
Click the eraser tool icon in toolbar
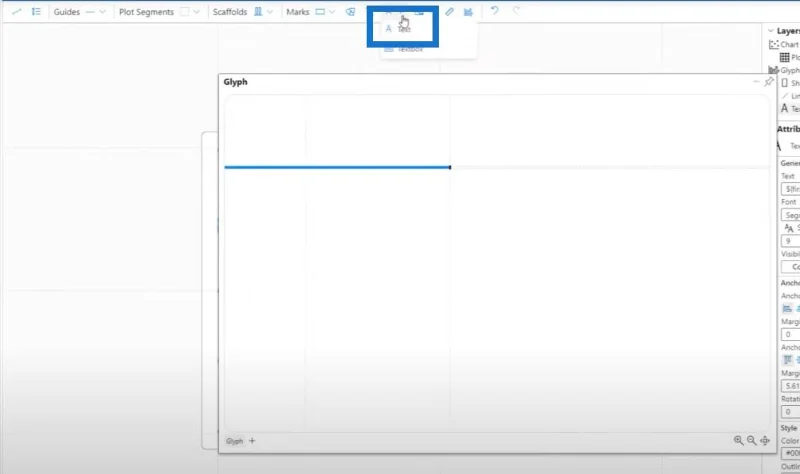[x=449, y=12]
